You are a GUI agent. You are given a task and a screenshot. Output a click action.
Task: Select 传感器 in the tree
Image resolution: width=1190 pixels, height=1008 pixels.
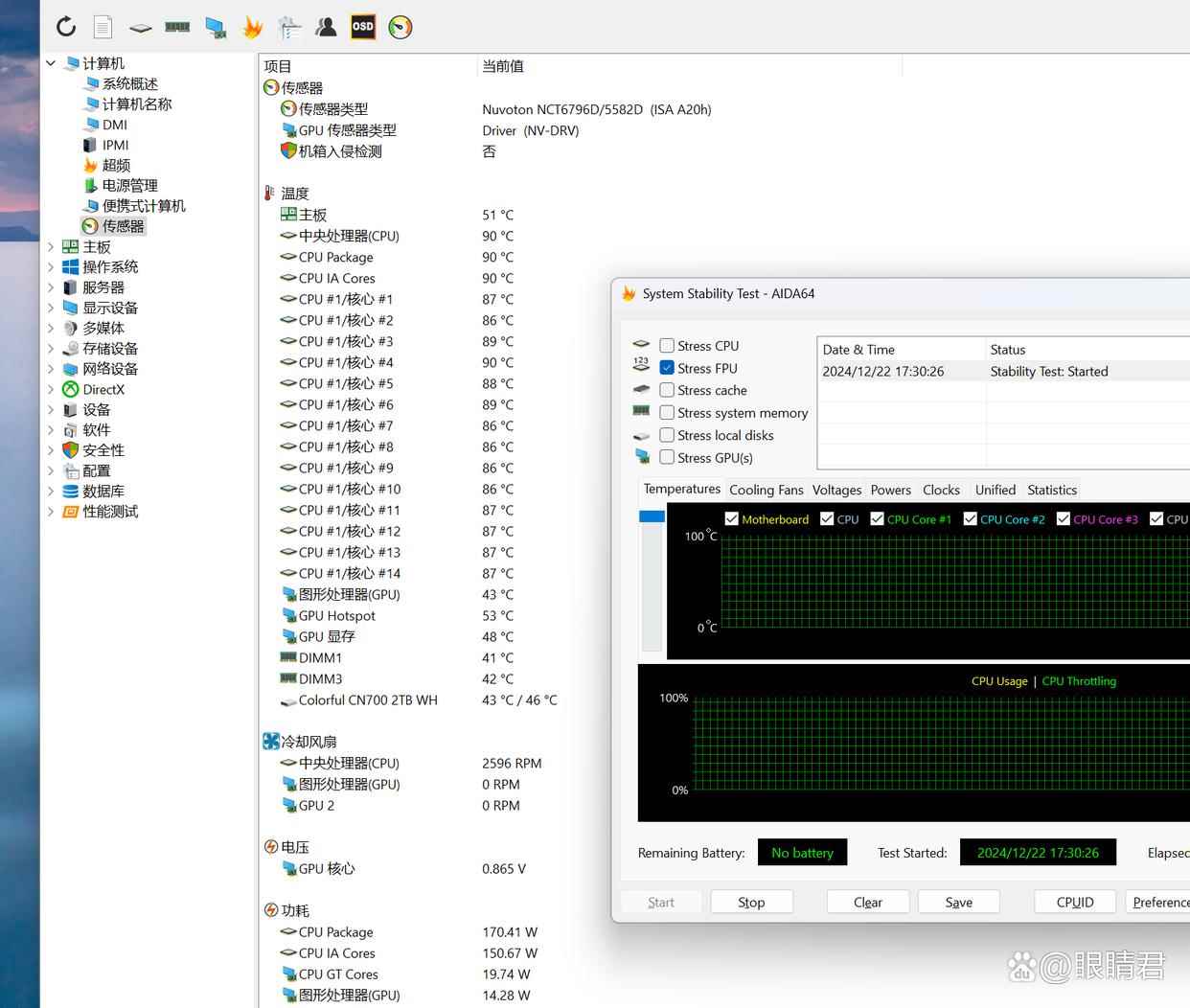(x=123, y=226)
